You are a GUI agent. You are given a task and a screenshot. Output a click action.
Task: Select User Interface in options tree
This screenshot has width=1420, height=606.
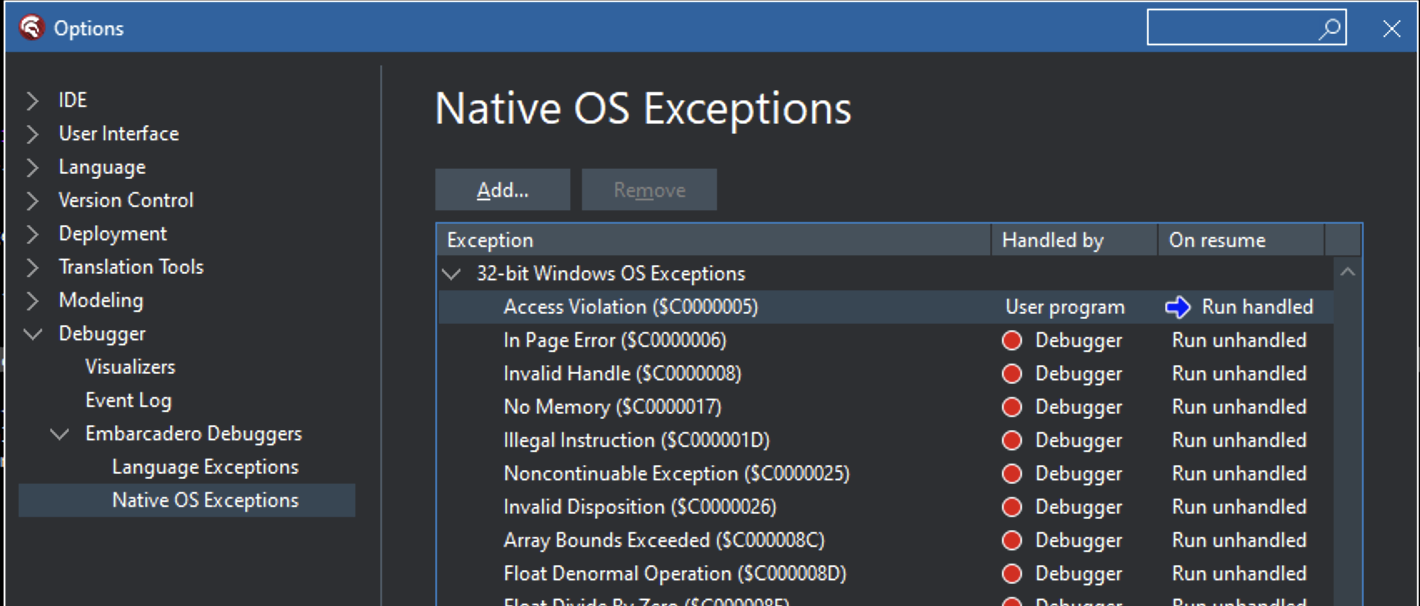click(118, 133)
